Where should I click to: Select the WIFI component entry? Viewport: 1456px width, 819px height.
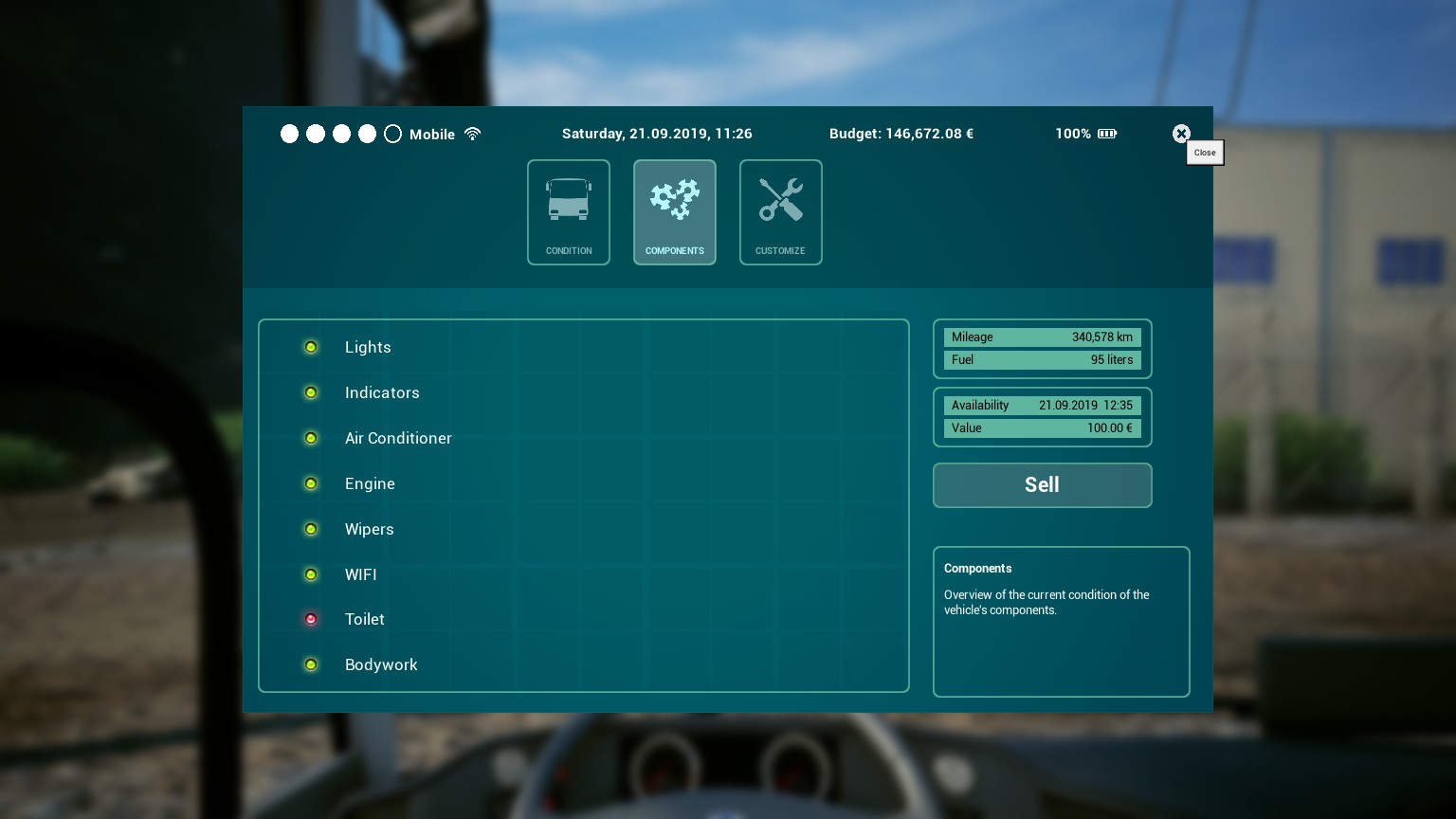click(360, 574)
